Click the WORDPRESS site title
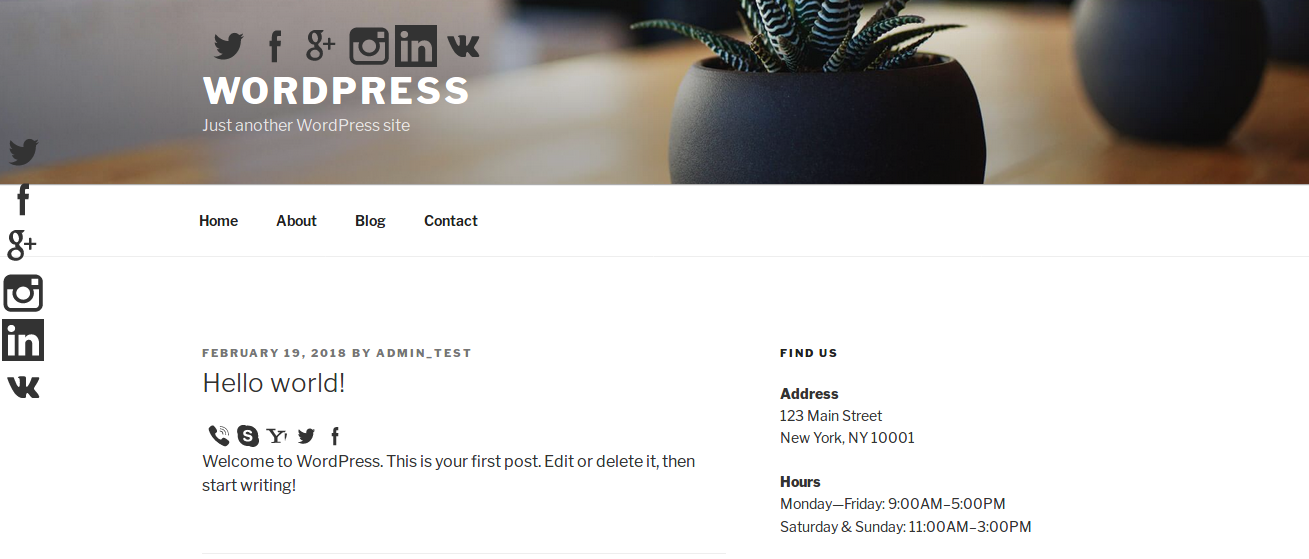 click(336, 91)
